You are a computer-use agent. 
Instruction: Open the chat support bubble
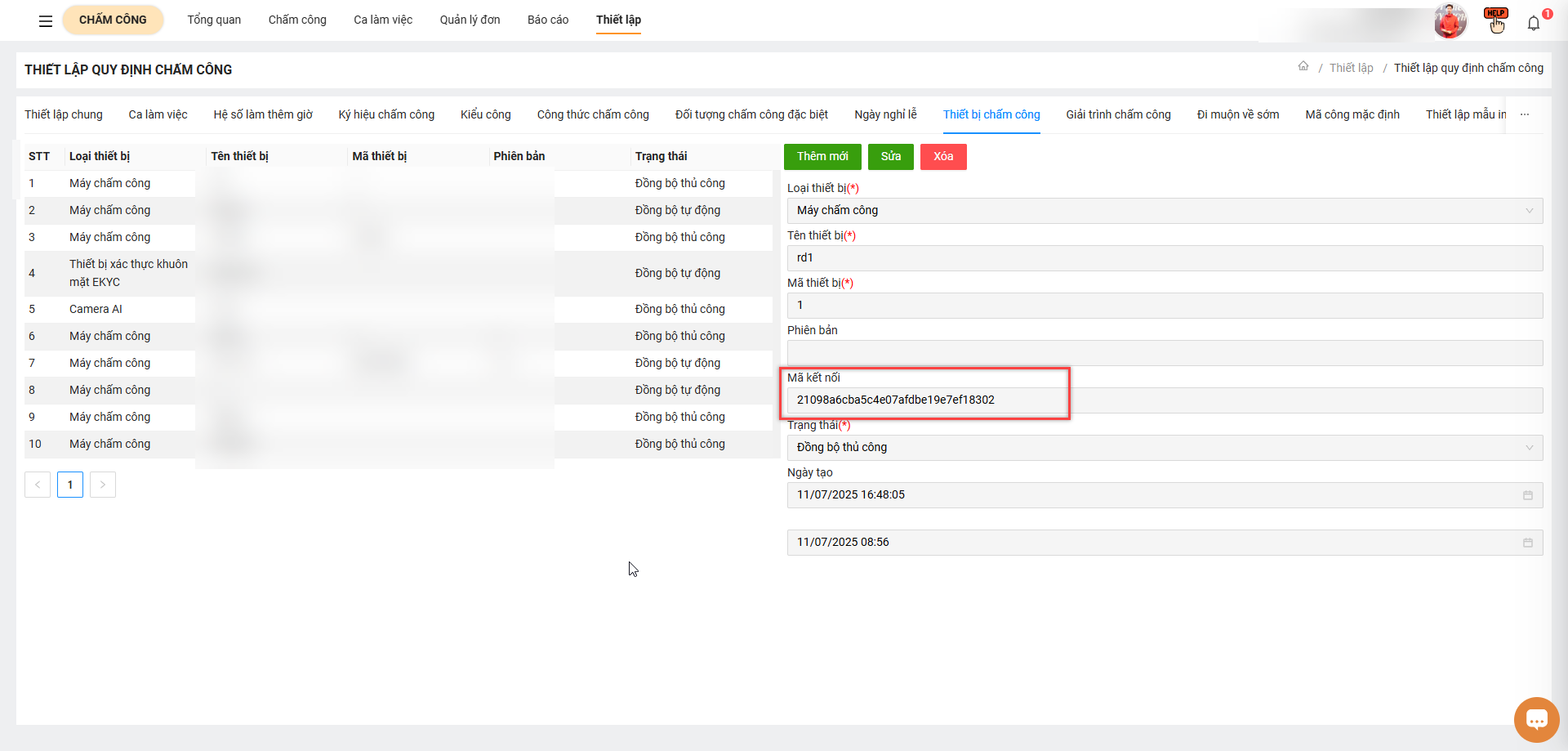point(1536,720)
